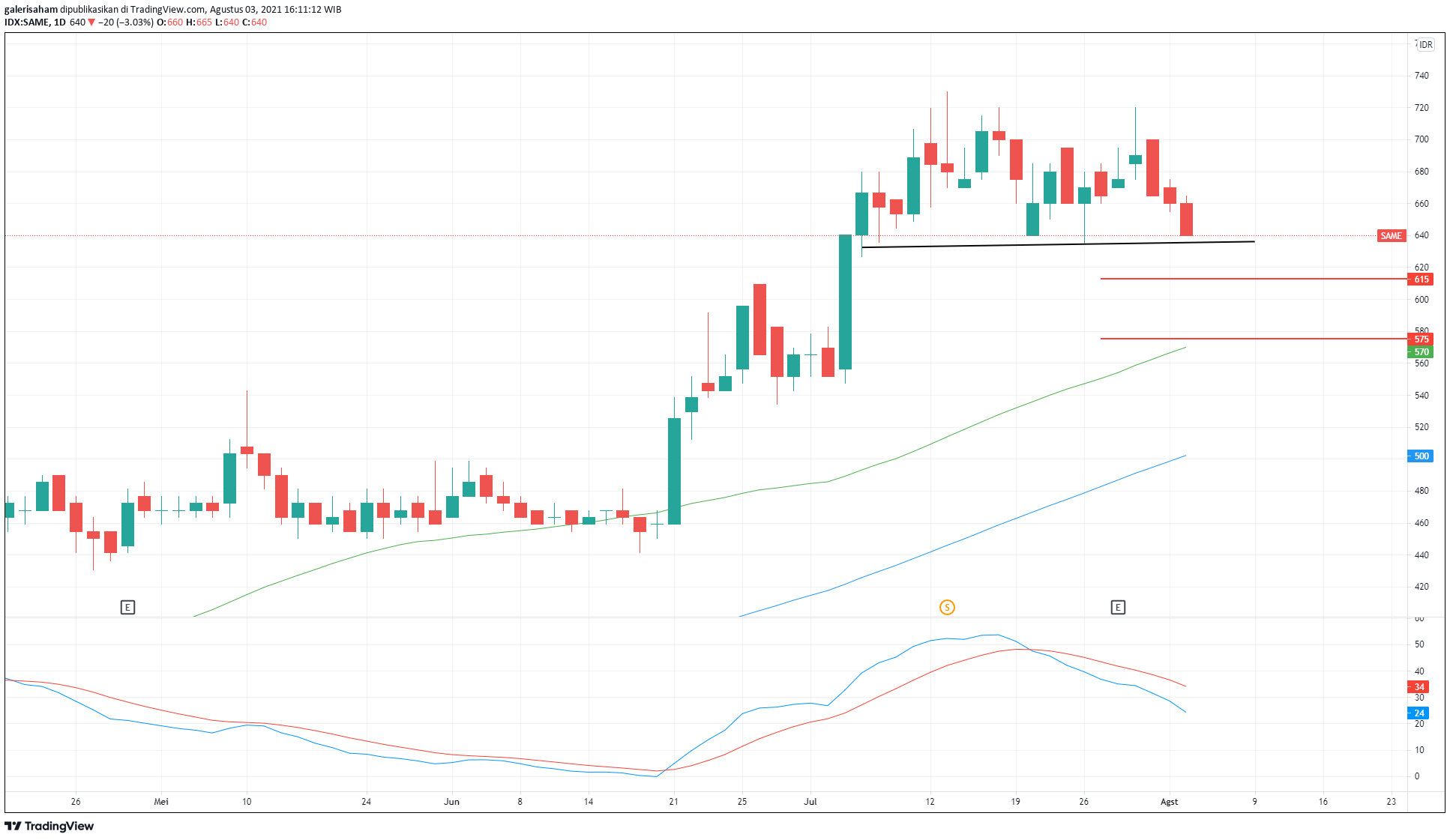The width and height of the screenshot is (1450, 840).
Task: Click the O:660 open value in header
Action: pos(169,22)
